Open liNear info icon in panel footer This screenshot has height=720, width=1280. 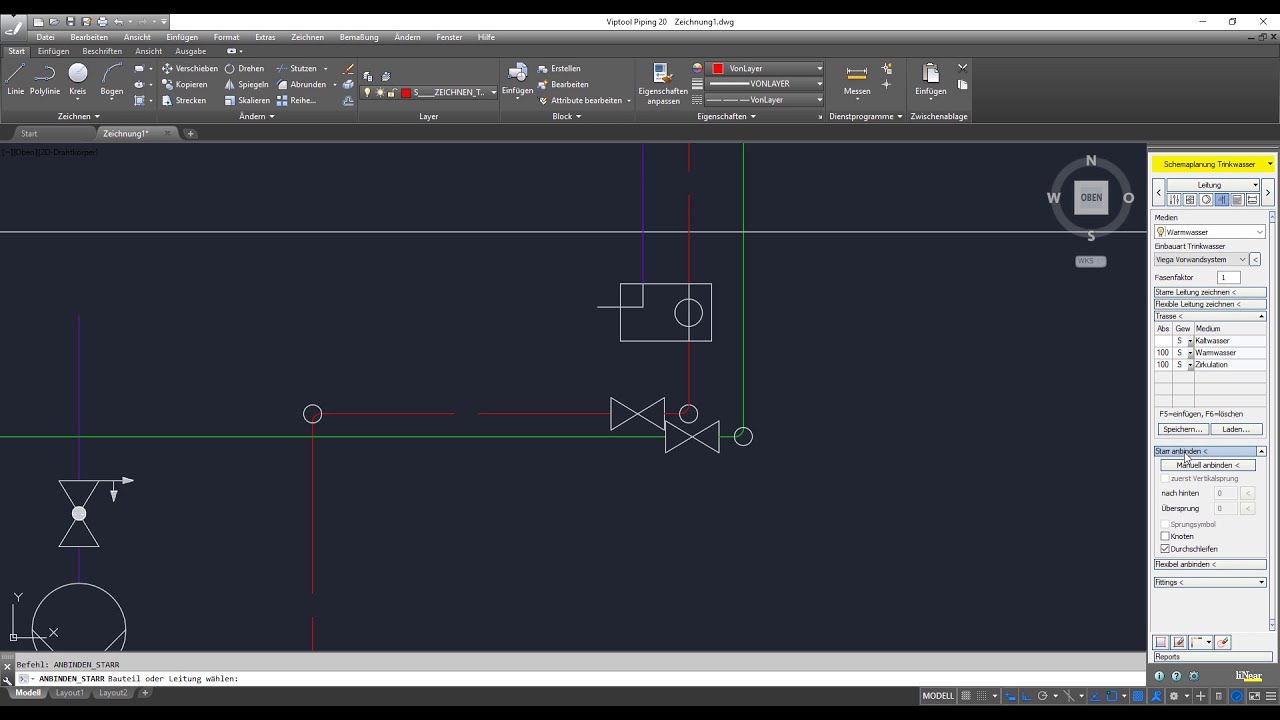tap(1159, 677)
